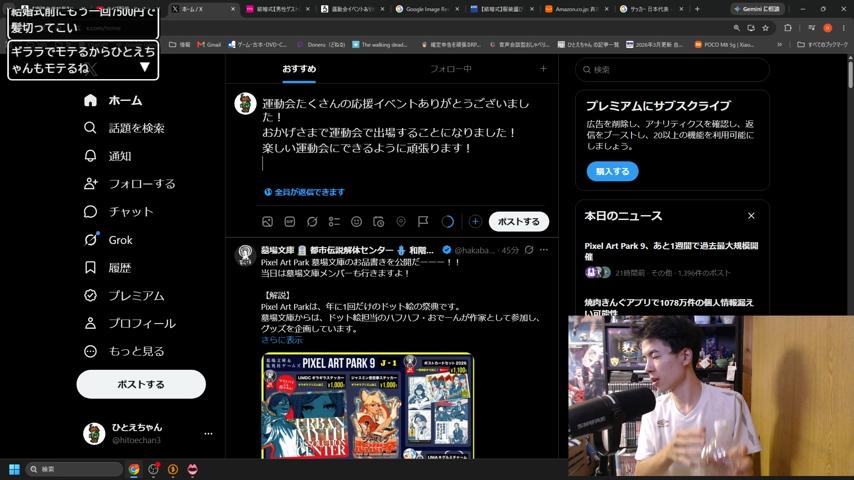Open a new Chrome tab with plus
Screen dimensions: 854x480
pyautogui.click(x=697, y=9)
